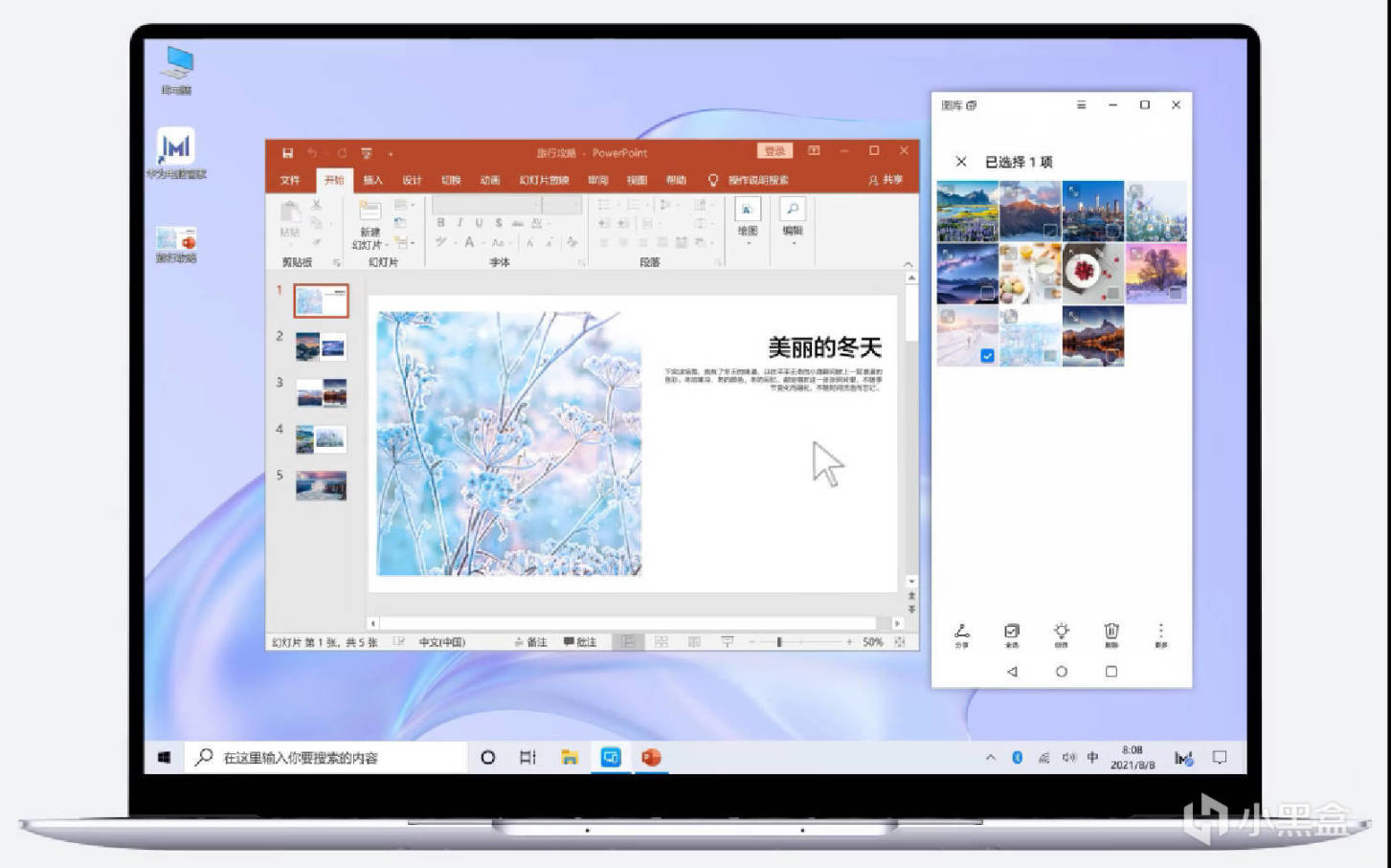
Task: Open the Clipboard pane launcher
Action: tap(337, 263)
